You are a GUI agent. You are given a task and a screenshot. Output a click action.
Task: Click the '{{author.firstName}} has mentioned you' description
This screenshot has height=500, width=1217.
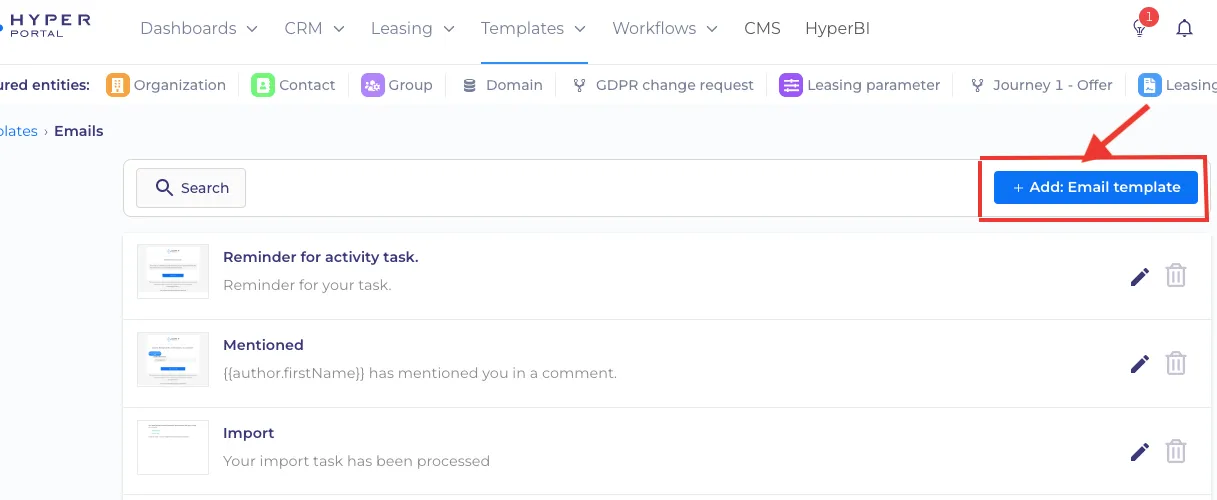[420, 373]
